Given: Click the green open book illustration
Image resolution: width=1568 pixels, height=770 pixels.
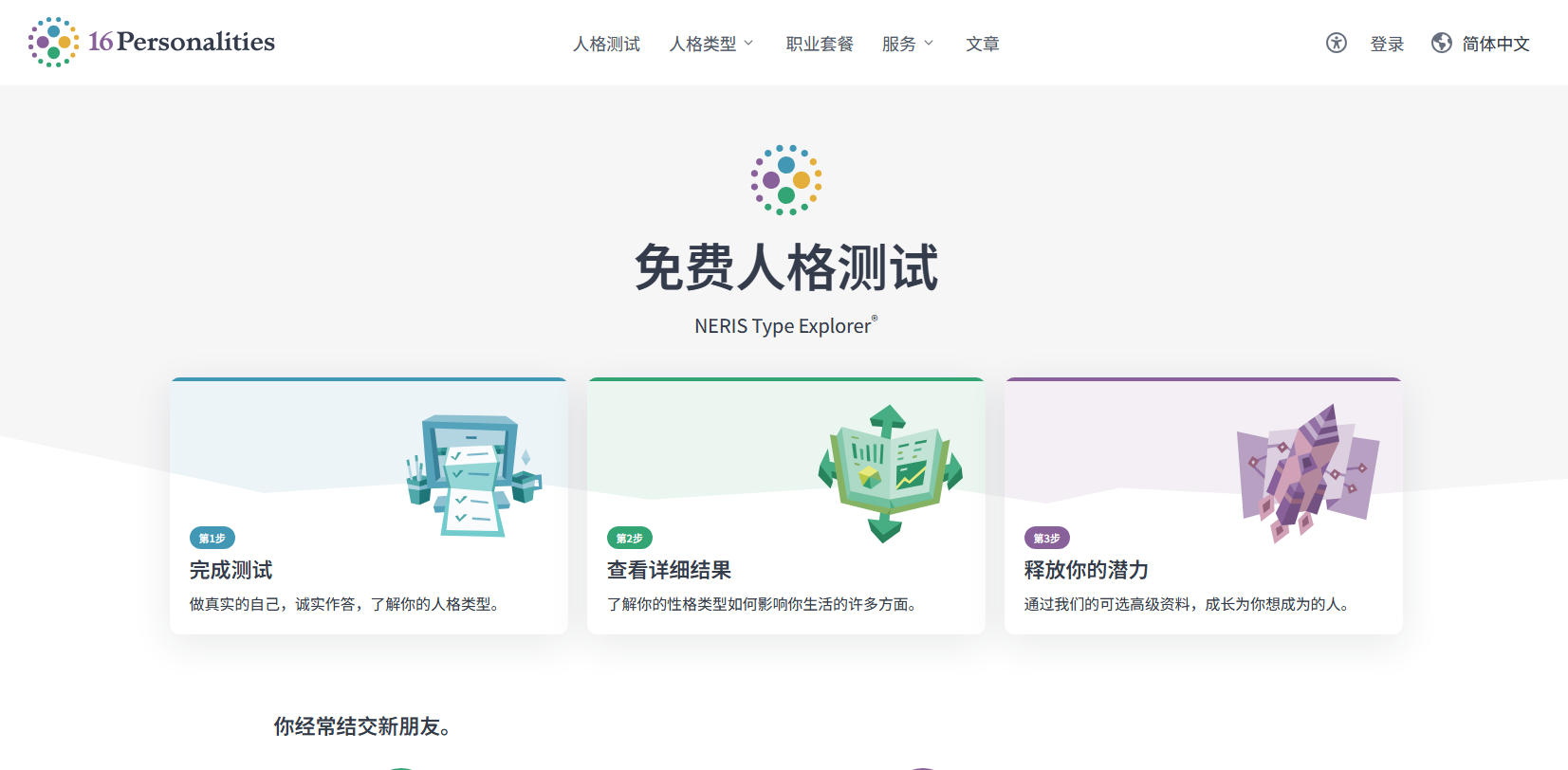Looking at the screenshot, I should pos(889,472).
